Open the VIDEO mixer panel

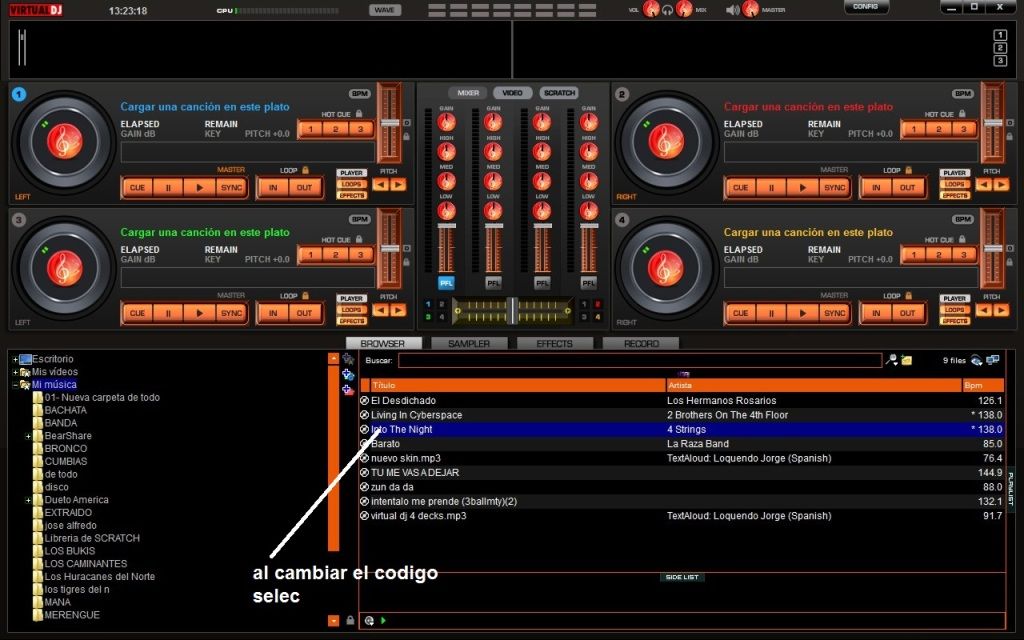point(512,93)
